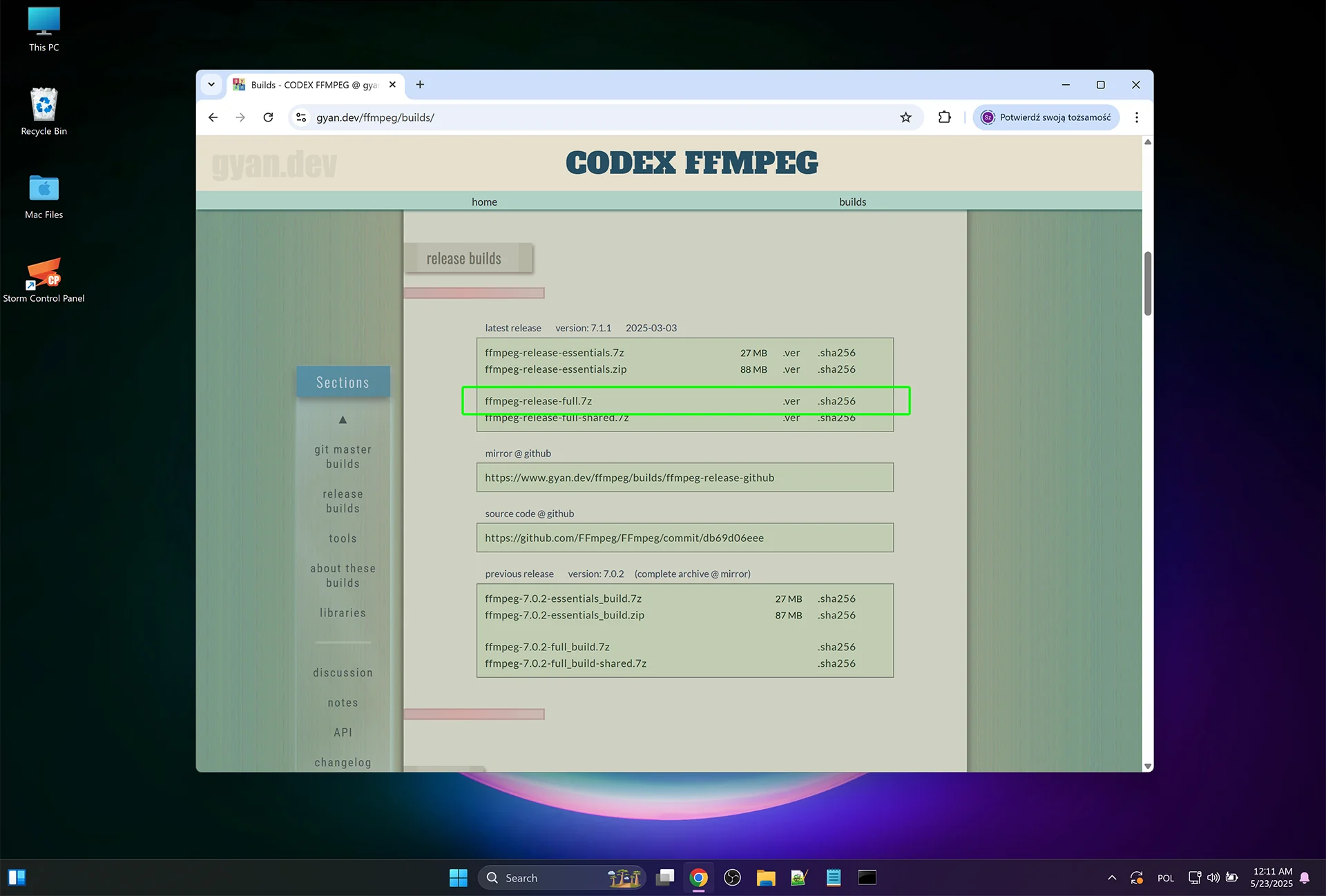1326x896 pixels.
Task: Open Chrome's three-dot menu
Action: (x=1136, y=117)
